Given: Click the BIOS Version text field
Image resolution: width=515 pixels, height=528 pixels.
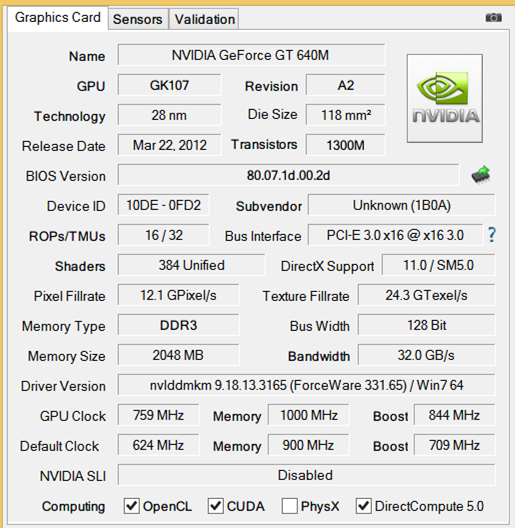Looking at the screenshot, I should [288, 175].
